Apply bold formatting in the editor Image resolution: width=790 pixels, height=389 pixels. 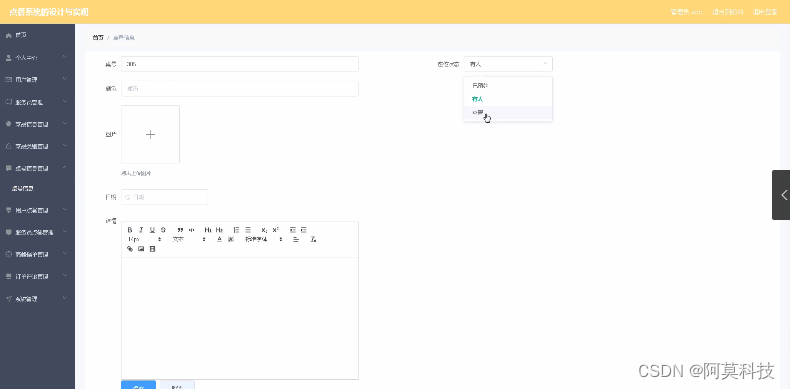pyautogui.click(x=130, y=230)
